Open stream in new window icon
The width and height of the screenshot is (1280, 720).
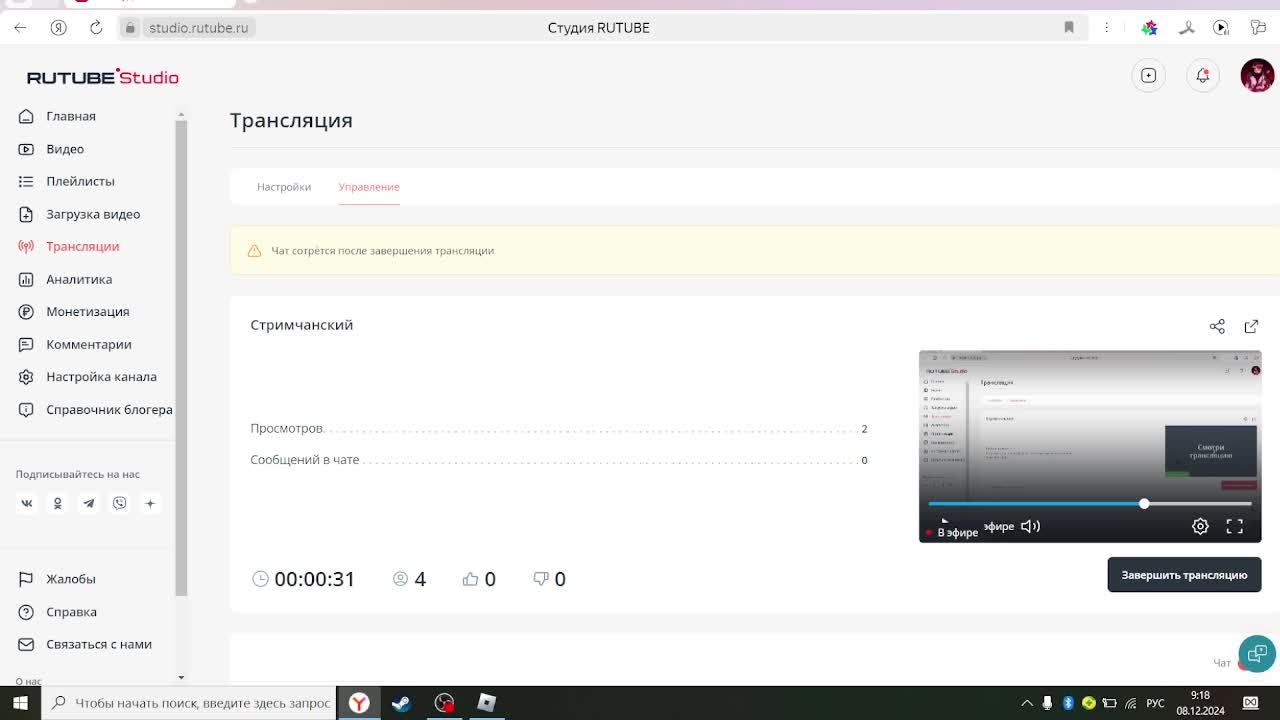1251,326
